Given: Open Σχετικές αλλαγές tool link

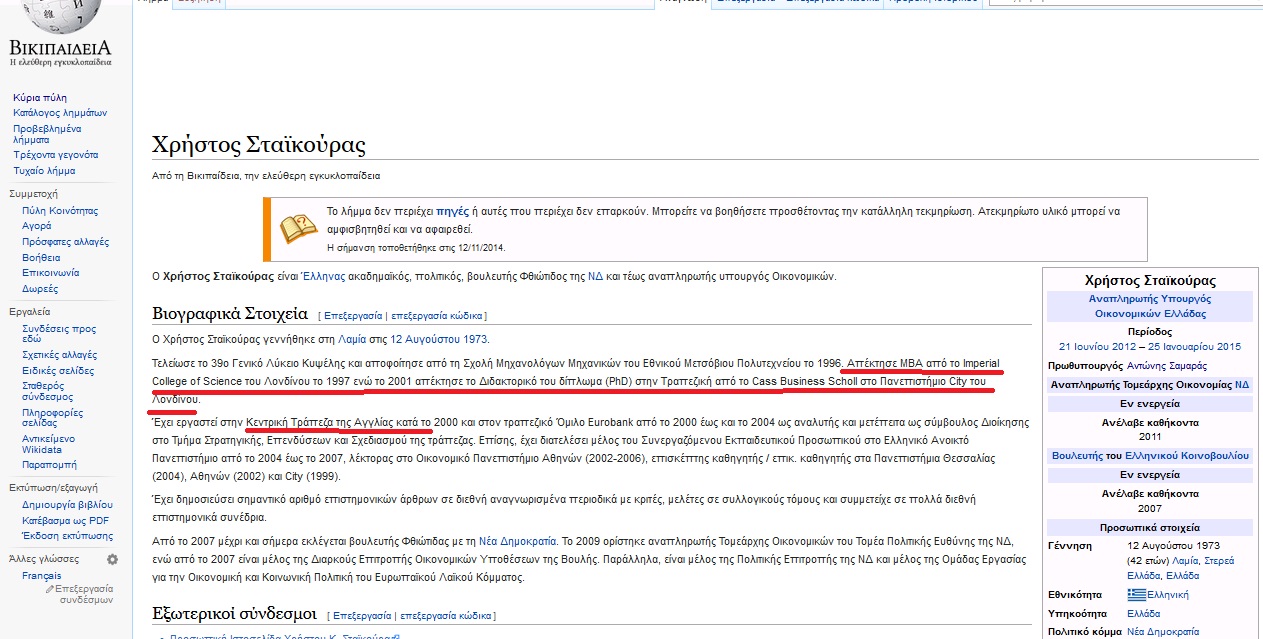Looking at the screenshot, I should [60, 355].
